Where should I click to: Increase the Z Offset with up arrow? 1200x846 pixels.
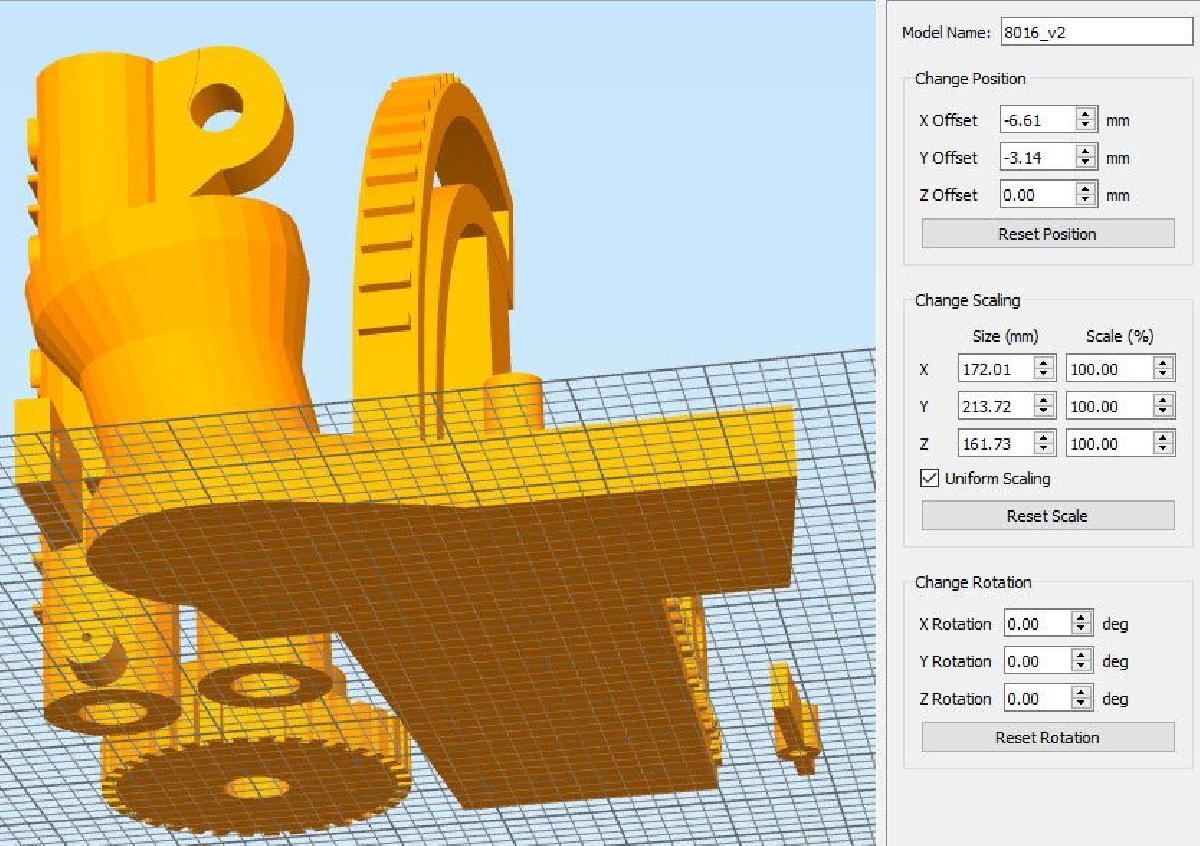click(x=1087, y=189)
